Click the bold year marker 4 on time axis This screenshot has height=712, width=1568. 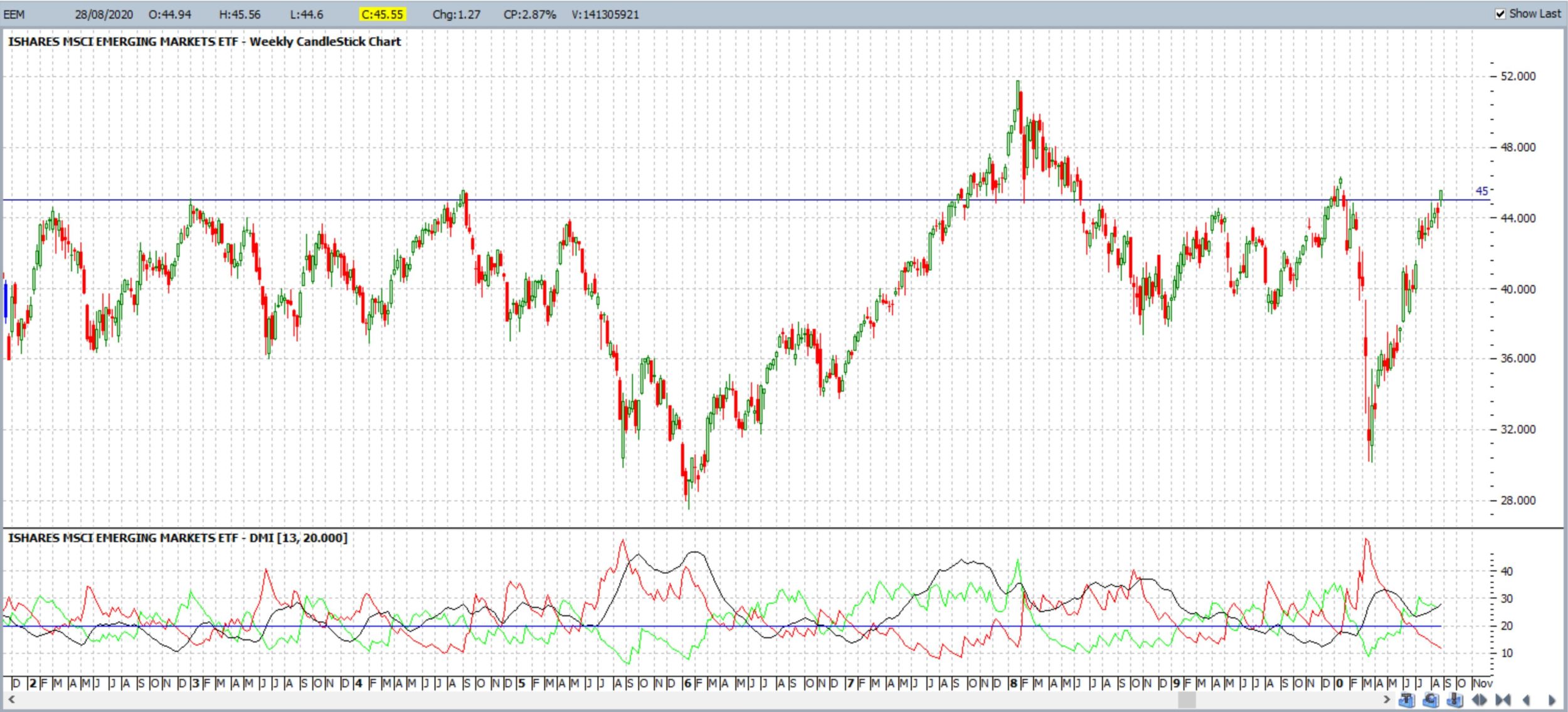(x=359, y=684)
